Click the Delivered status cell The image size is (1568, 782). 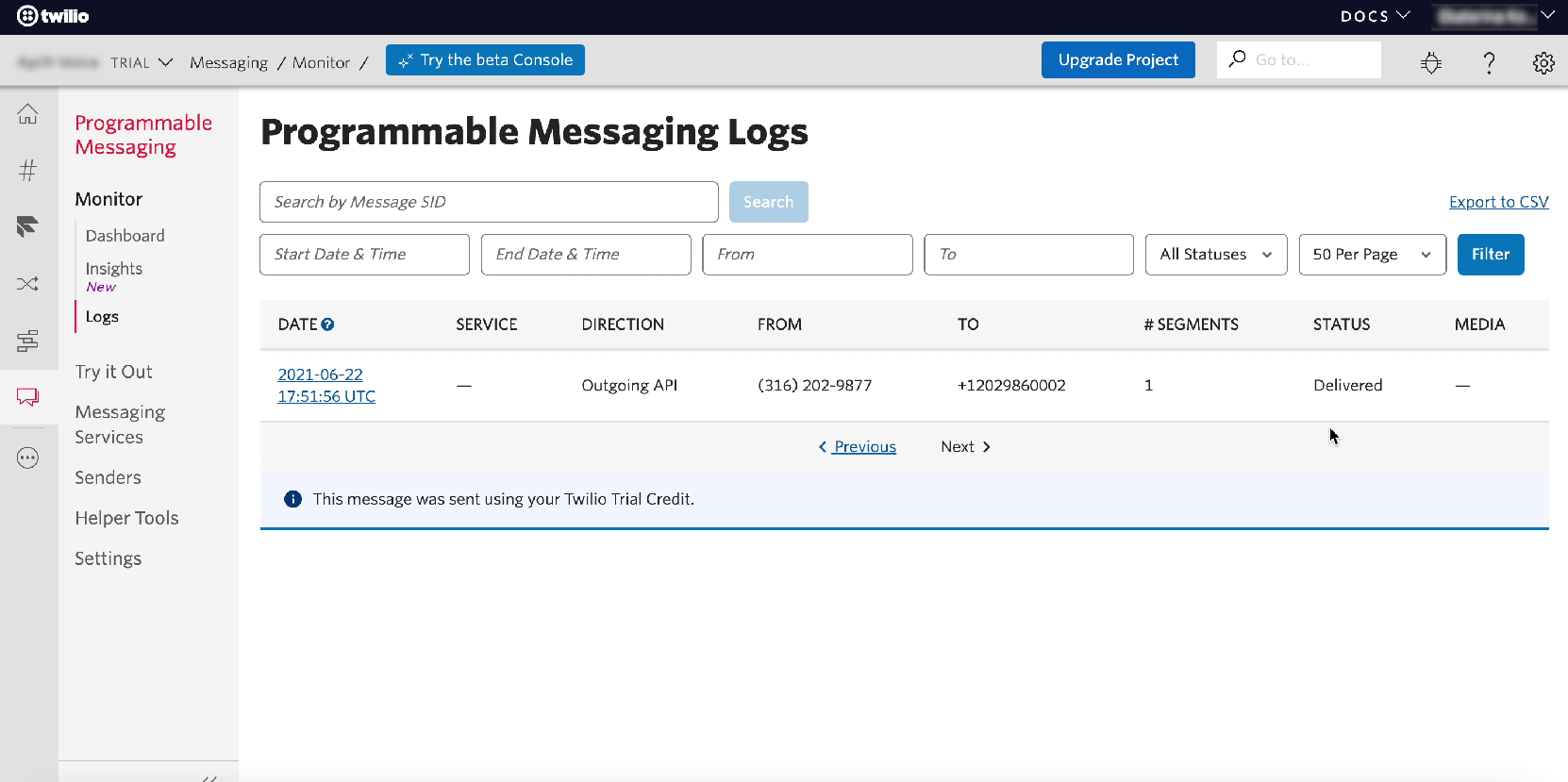[1347, 385]
